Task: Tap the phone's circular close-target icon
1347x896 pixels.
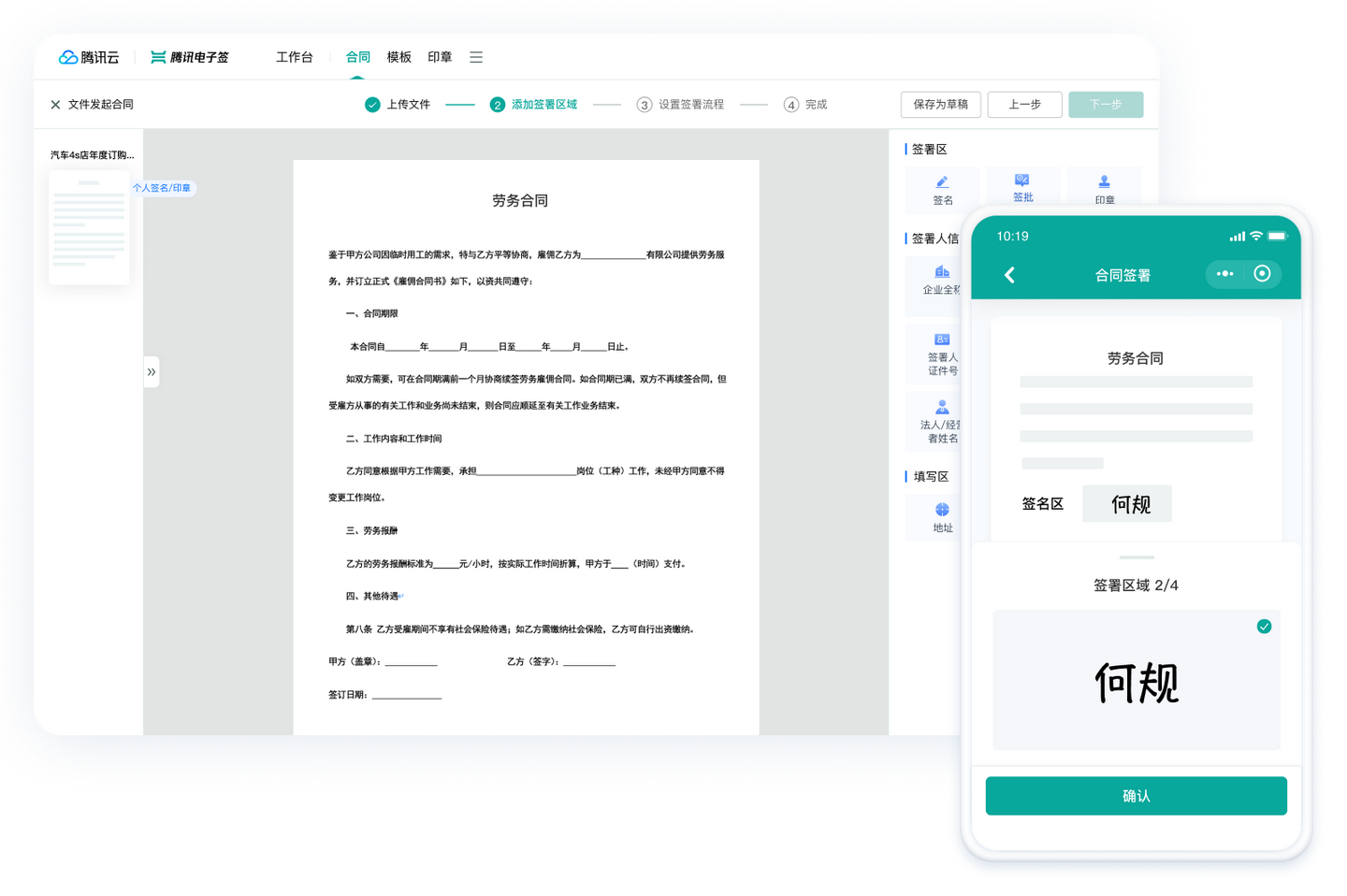Action: point(1262,274)
